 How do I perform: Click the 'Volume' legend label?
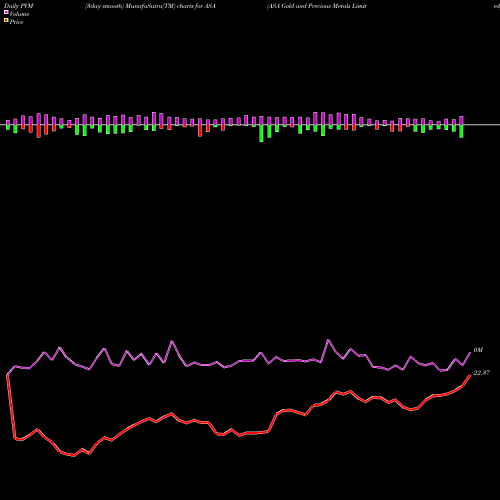pyautogui.click(x=19, y=14)
